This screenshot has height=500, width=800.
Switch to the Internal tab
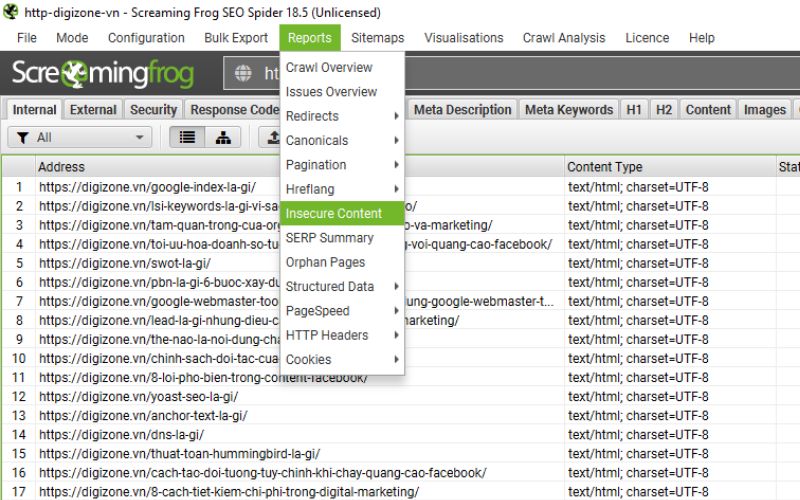[x=34, y=110]
